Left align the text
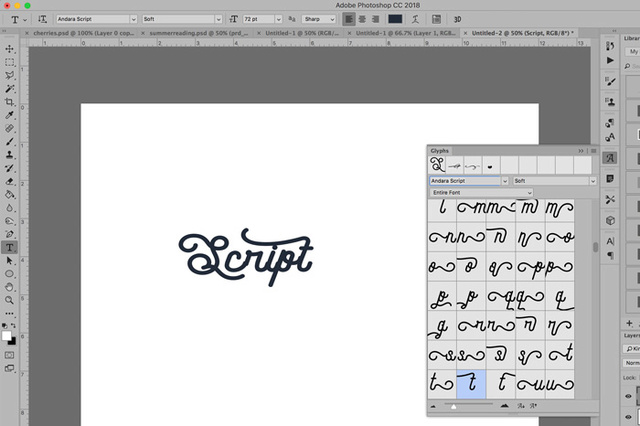Viewport: 640px width, 426px height. (x=349, y=19)
